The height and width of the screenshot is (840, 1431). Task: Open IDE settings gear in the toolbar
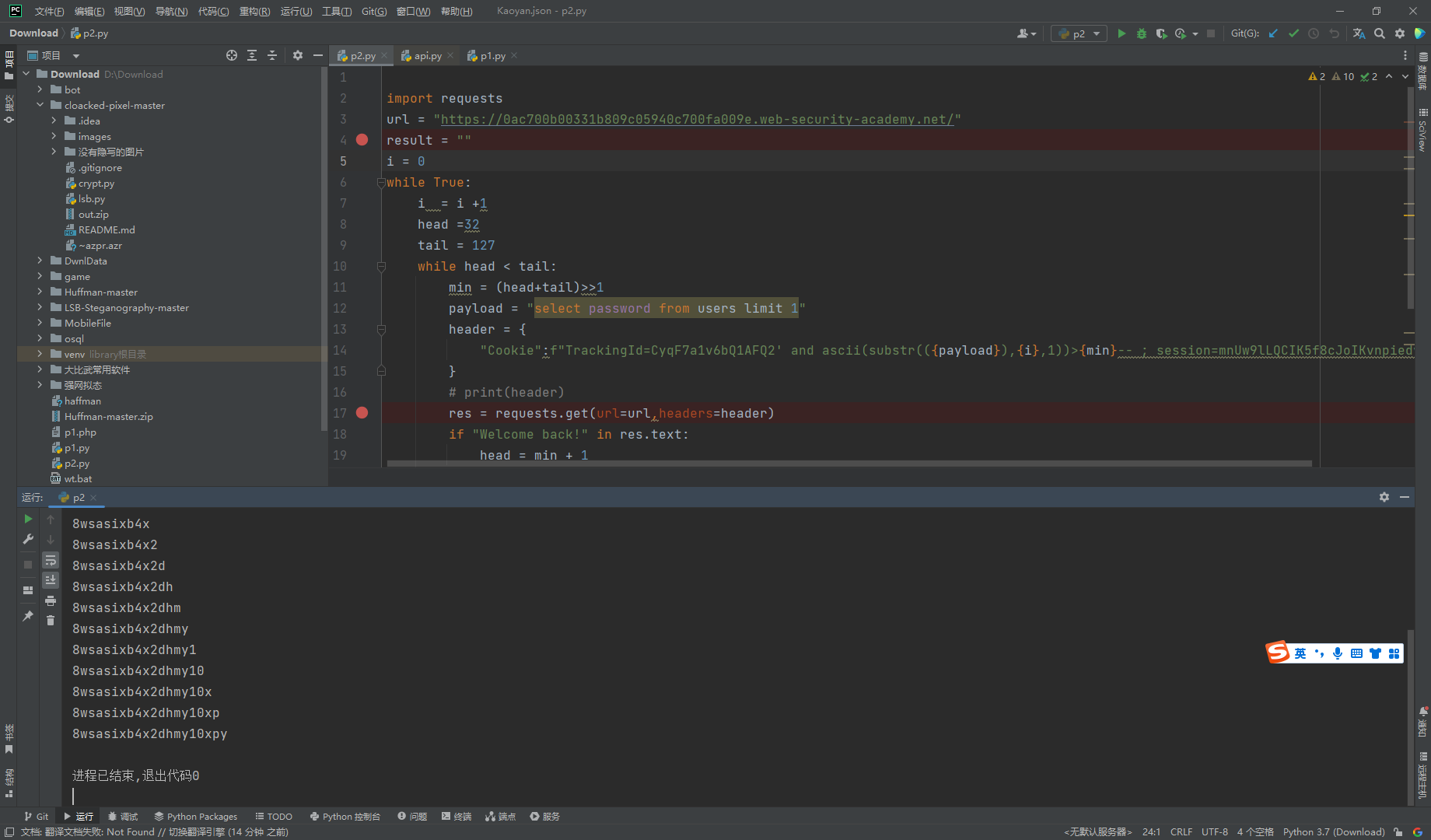point(1400,33)
